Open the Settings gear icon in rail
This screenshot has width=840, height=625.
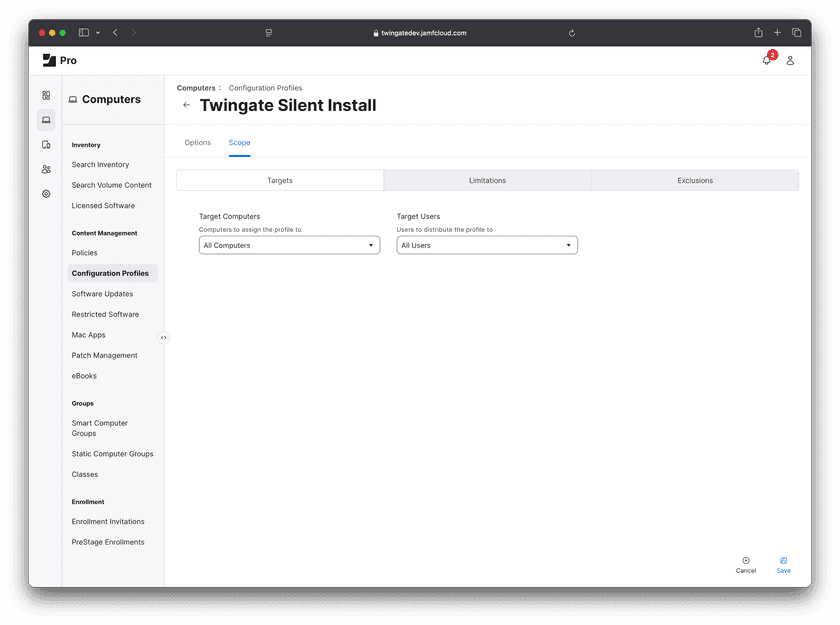[x=46, y=194]
